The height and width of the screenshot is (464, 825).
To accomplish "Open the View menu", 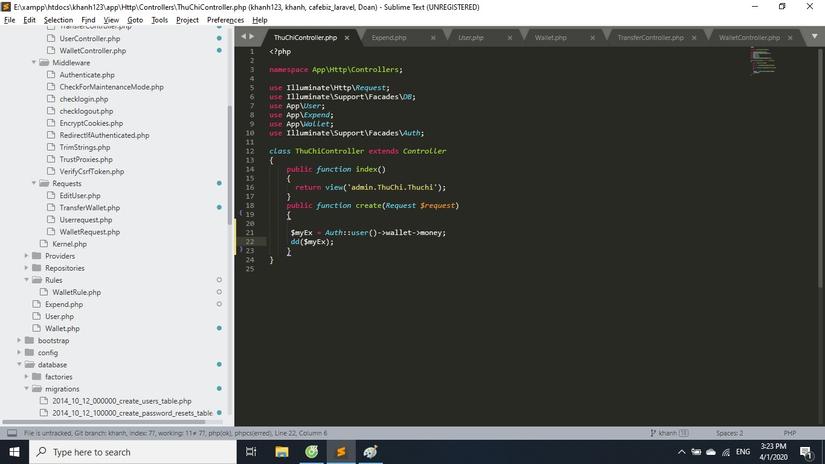I will pyautogui.click(x=111, y=20).
